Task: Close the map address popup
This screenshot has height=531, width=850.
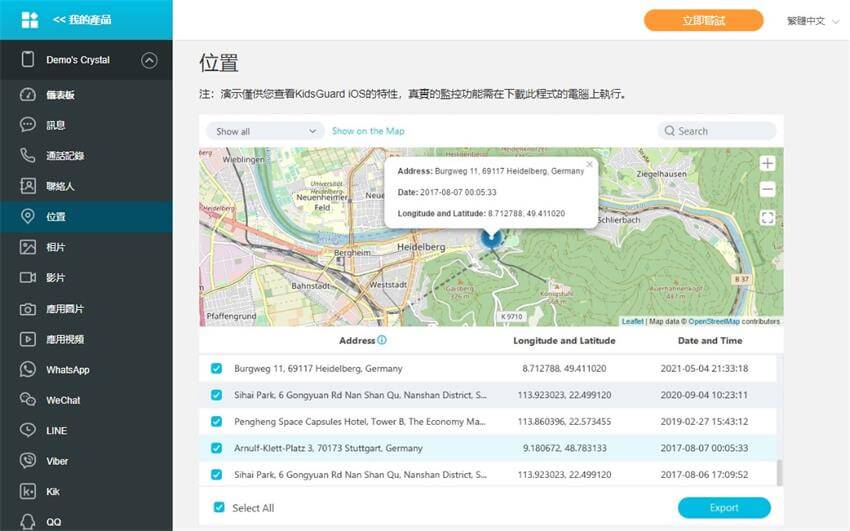Action: pyautogui.click(x=590, y=164)
